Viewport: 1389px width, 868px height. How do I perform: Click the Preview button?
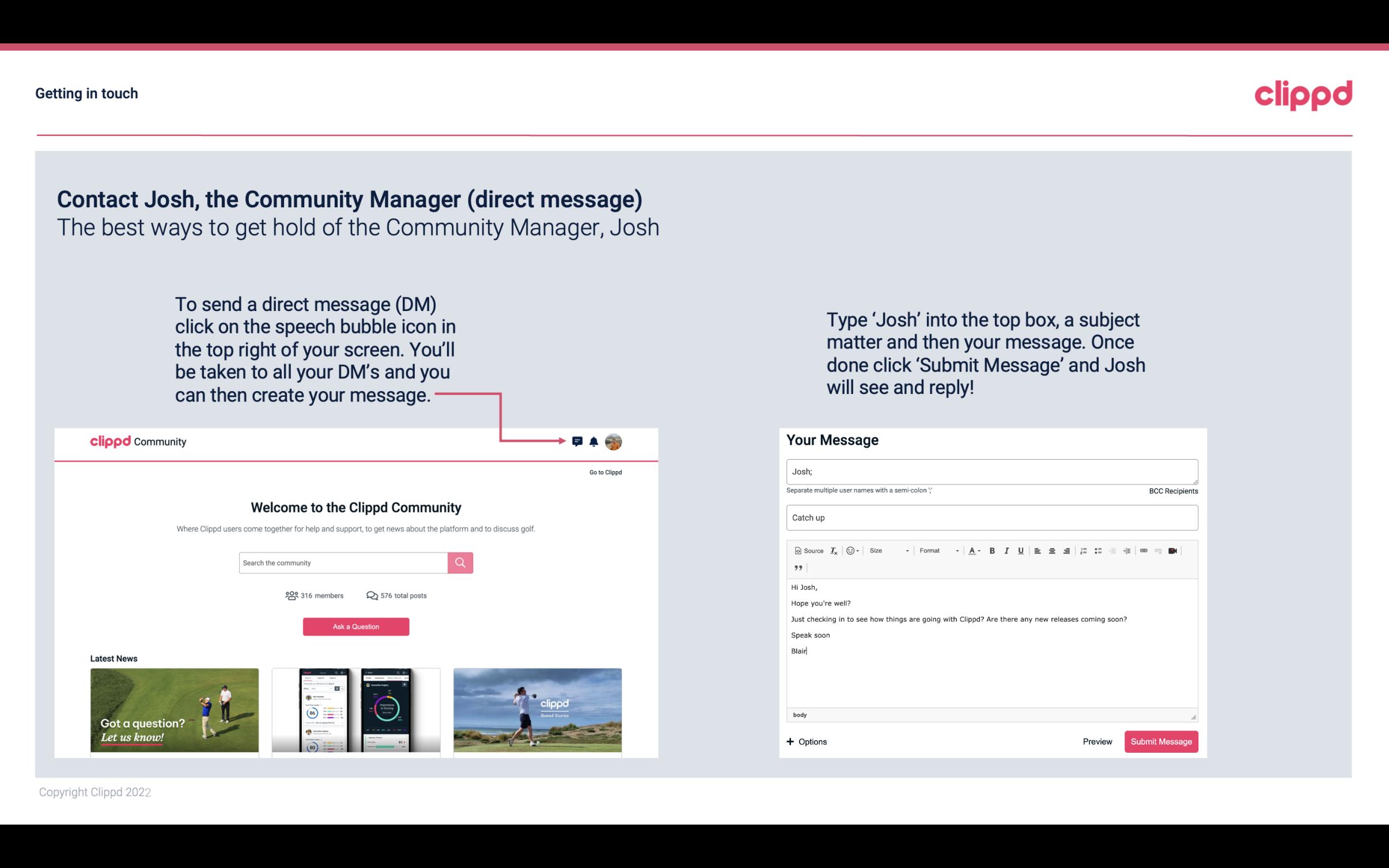point(1097,741)
